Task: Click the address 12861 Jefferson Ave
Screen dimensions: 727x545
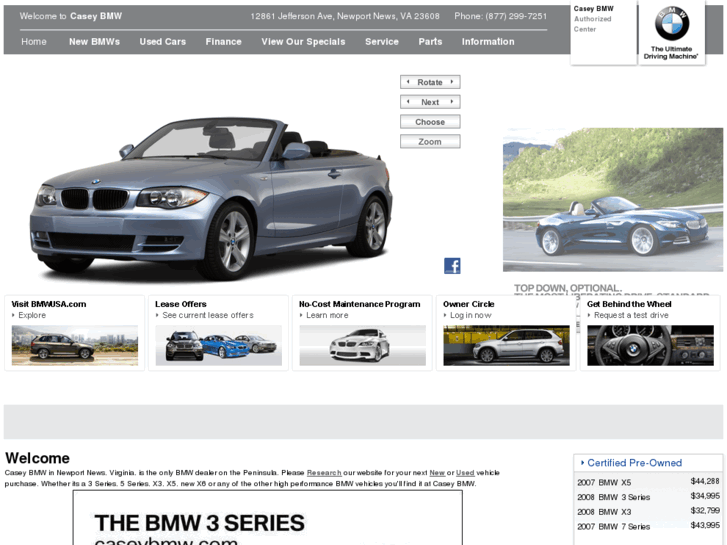Action: [x=345, y=16]
